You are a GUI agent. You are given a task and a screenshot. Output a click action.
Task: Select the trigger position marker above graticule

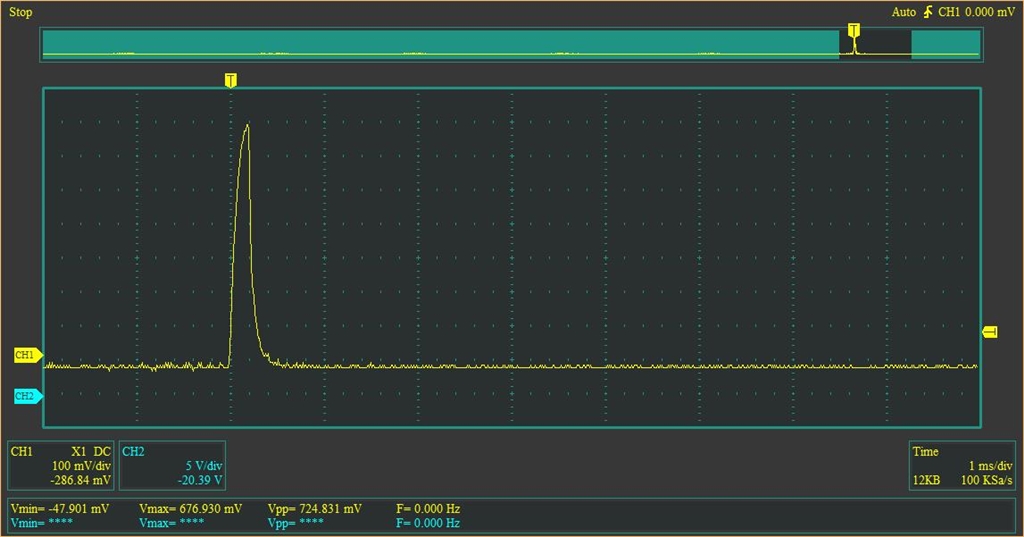(231, 80)
